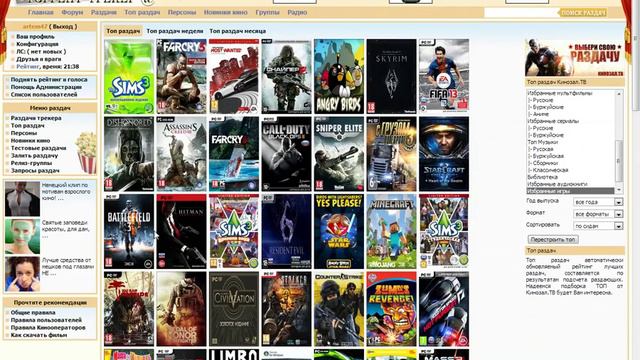This screenshot has width=640, height=360.
Task: Open Релиз-группы in sidebar menu
Action: coord(31,163)
